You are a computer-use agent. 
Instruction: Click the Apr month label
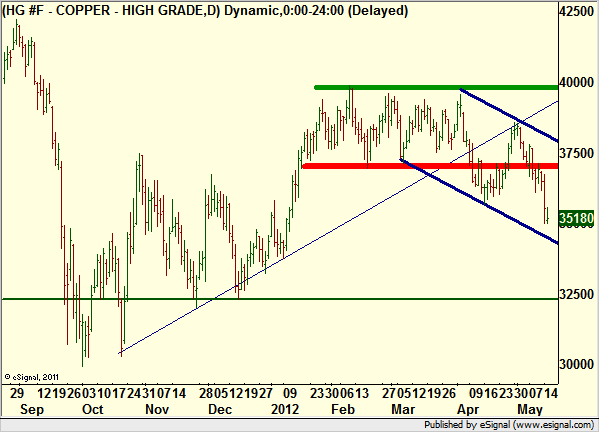[468, 409]
